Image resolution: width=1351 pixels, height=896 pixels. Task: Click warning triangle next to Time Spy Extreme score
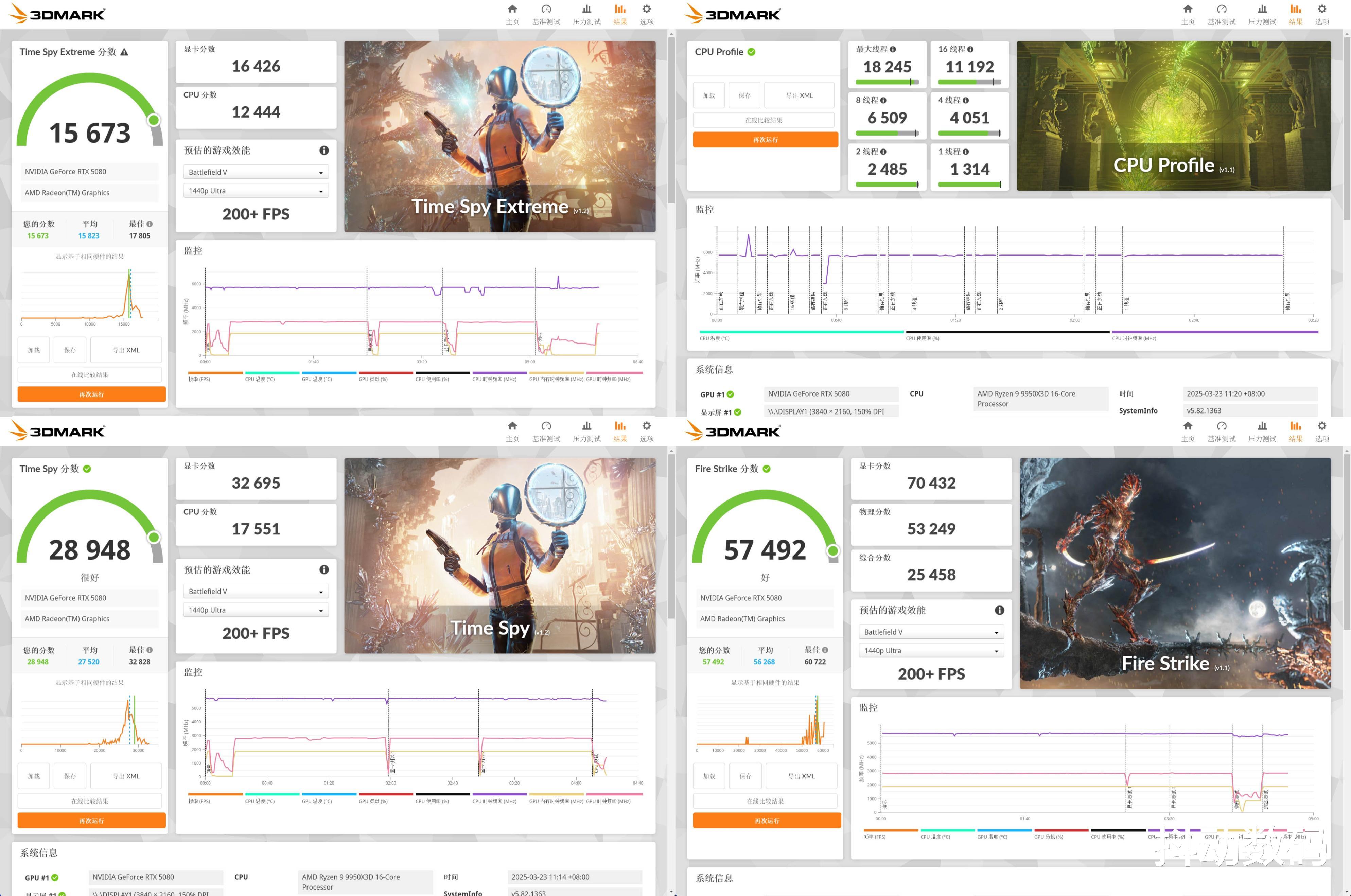pyautogui.click(x=124, y=52)
